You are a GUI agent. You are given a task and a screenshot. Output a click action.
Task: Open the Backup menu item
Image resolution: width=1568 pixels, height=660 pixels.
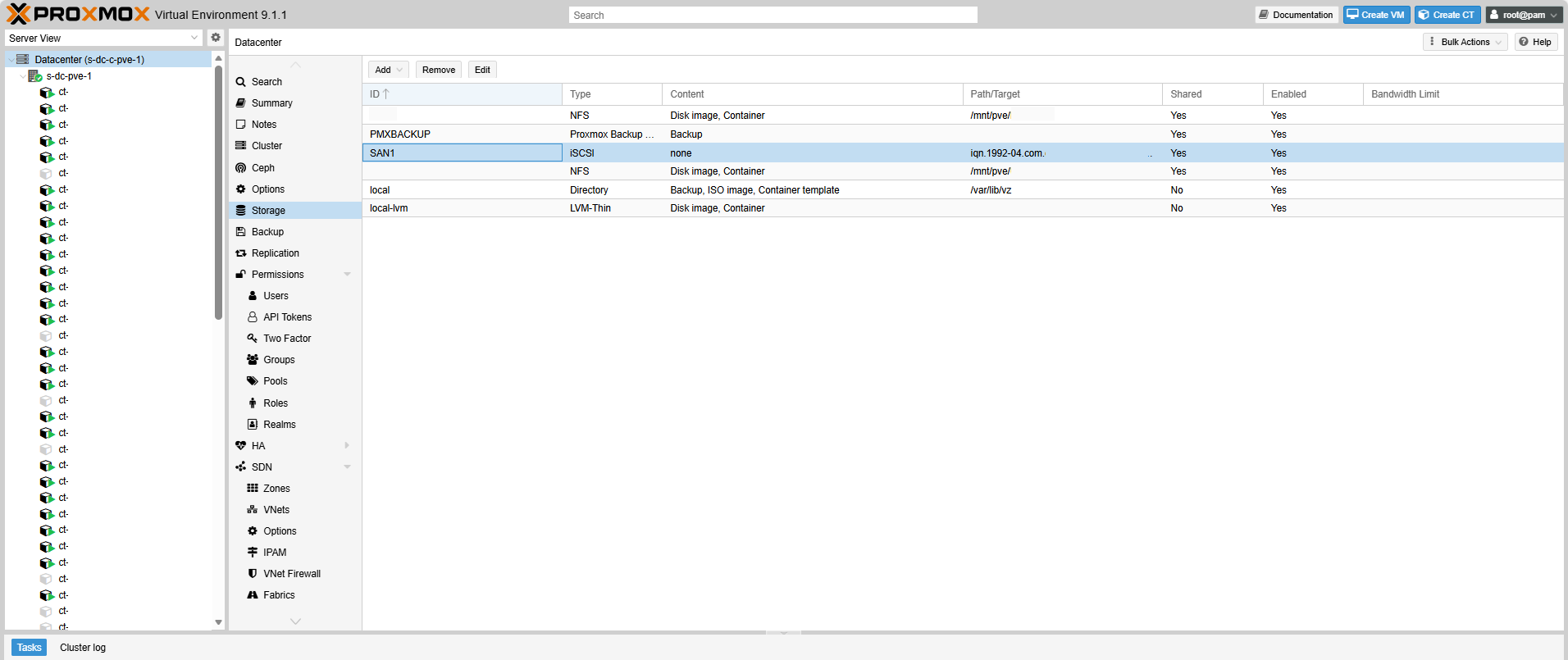point(267,232)
